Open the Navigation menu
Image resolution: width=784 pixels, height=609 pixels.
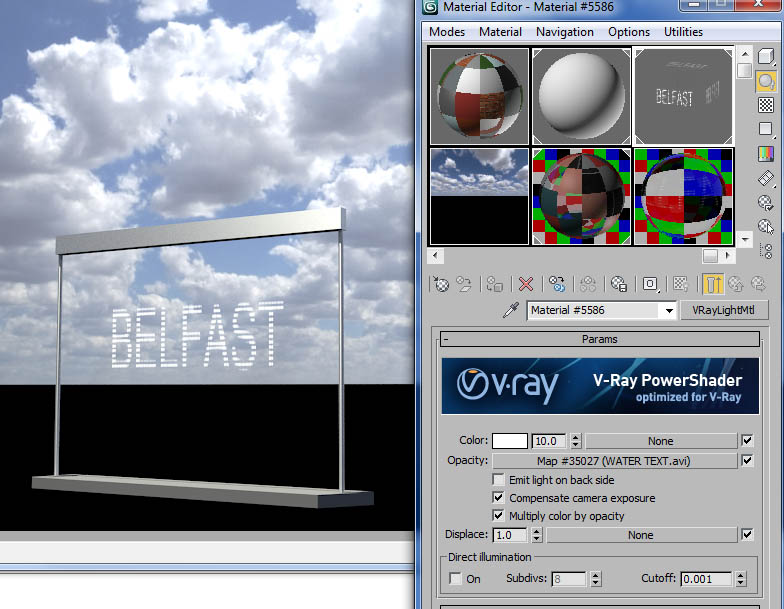pyautogui.click(x=564, y=32)
